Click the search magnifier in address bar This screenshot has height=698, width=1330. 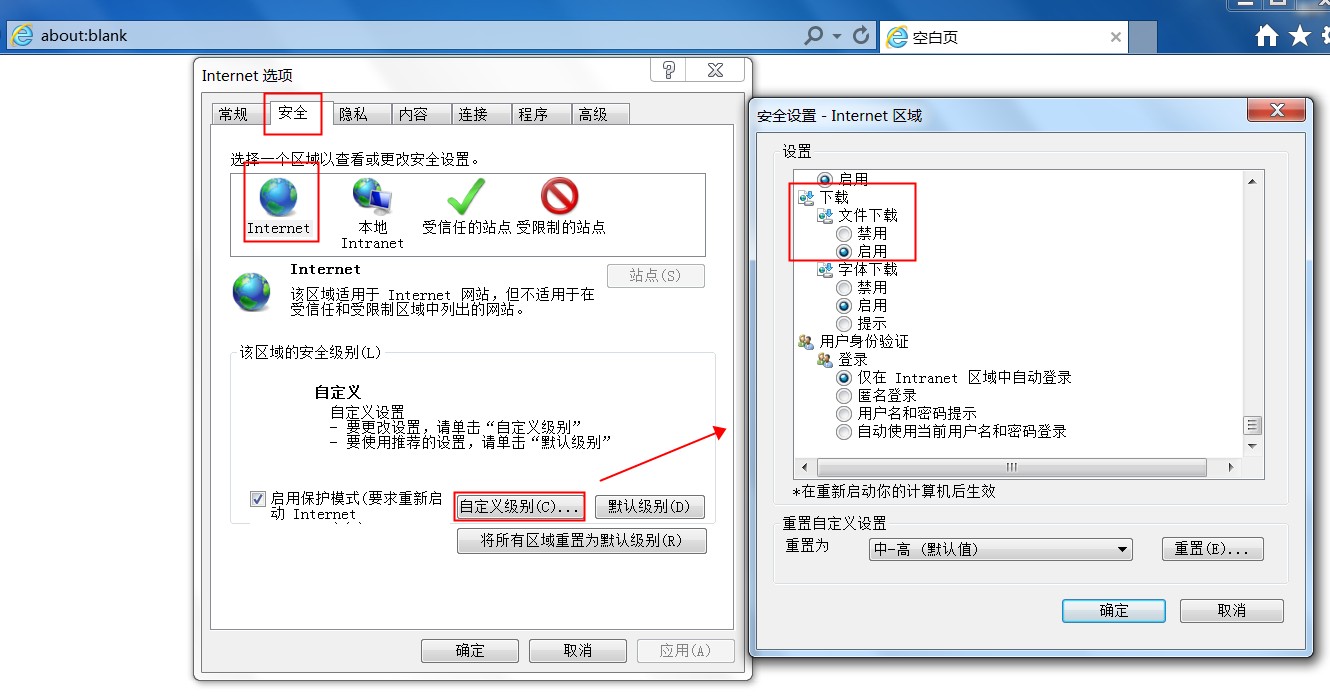(x=814, y=36)
